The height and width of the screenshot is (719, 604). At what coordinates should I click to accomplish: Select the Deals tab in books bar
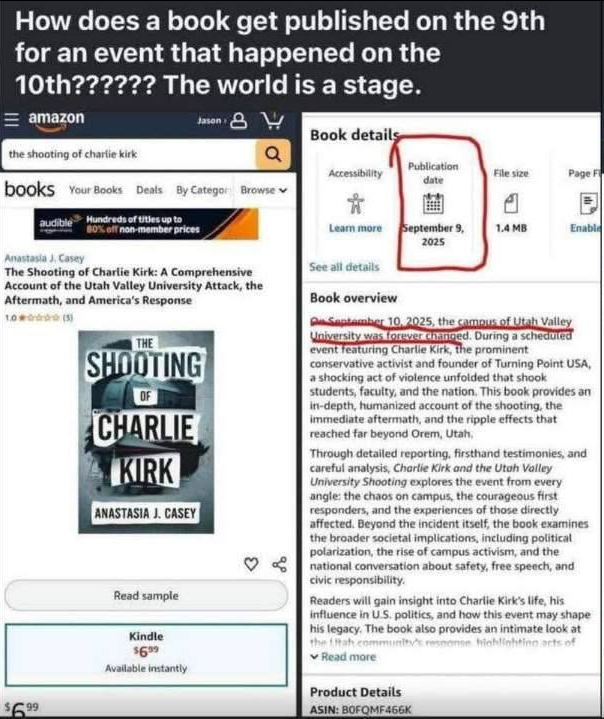point(149,190)
